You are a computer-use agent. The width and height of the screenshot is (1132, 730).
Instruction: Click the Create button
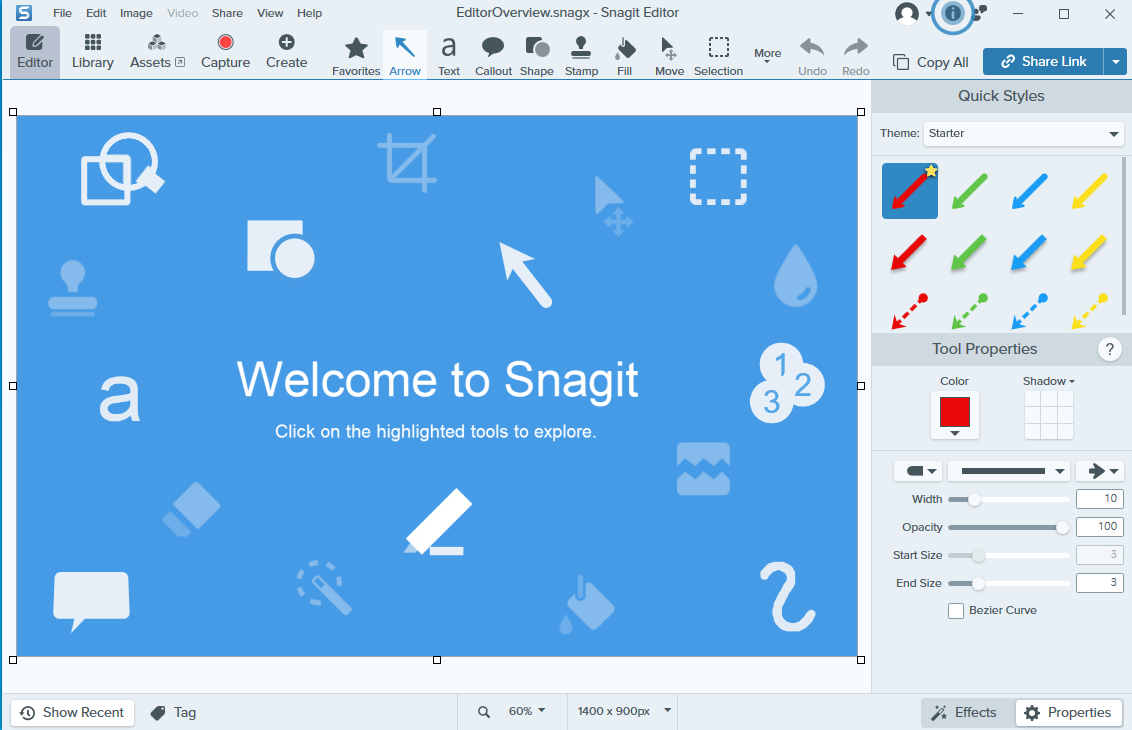click(287, 51)
